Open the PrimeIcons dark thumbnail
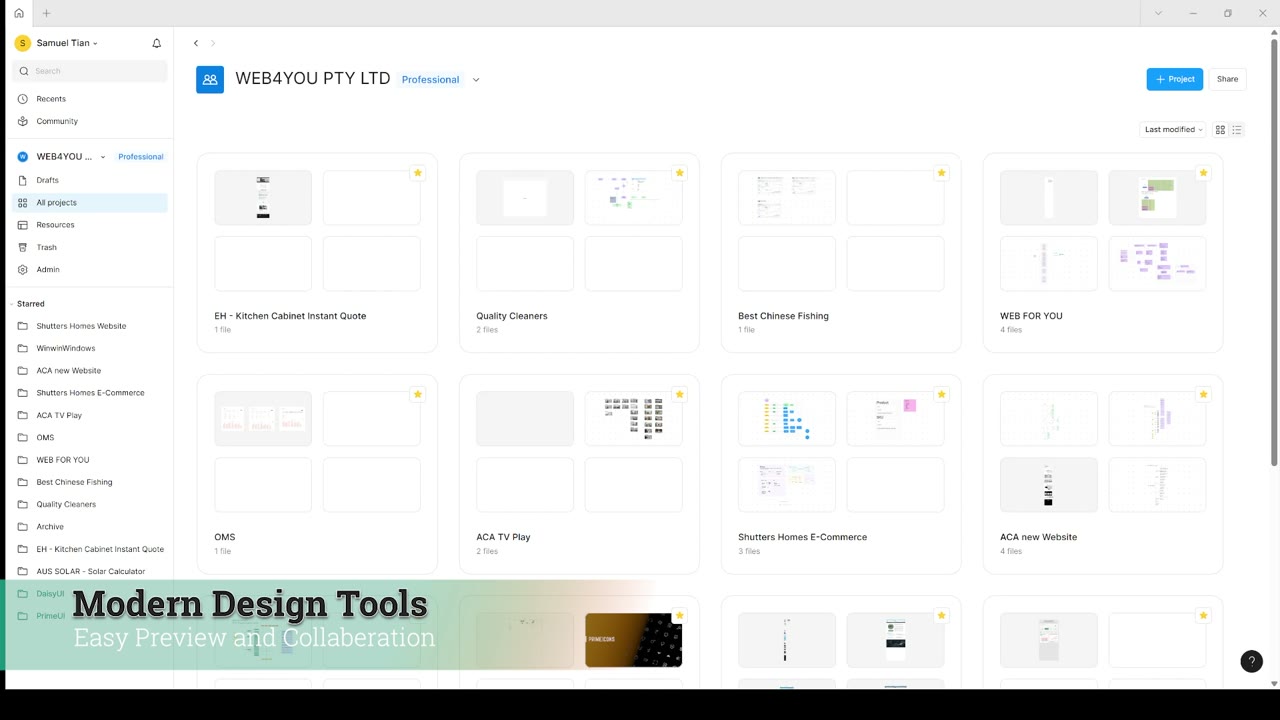 [x=634, y=640]
